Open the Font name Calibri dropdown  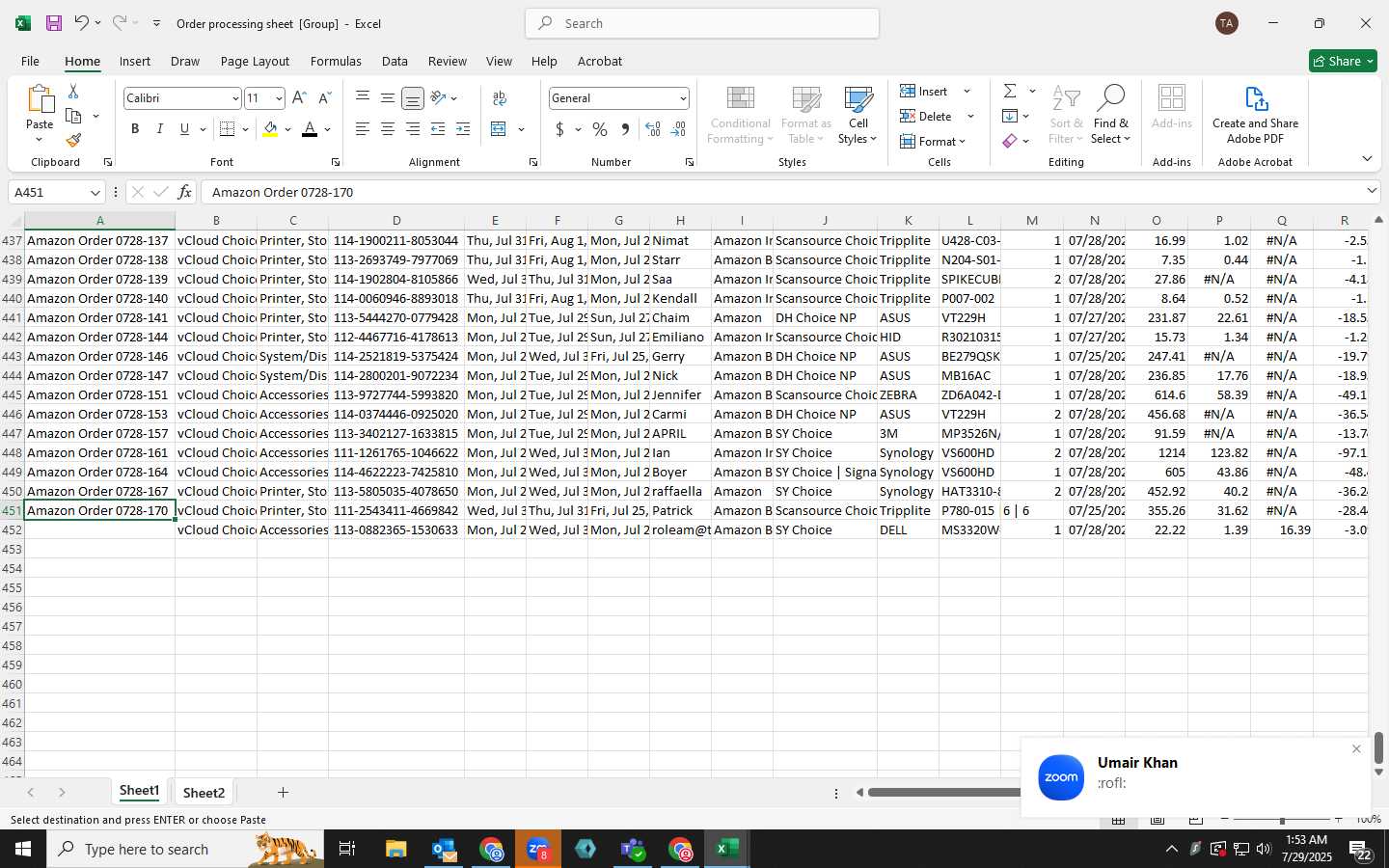pyautogui.click(x=234, y=98)
